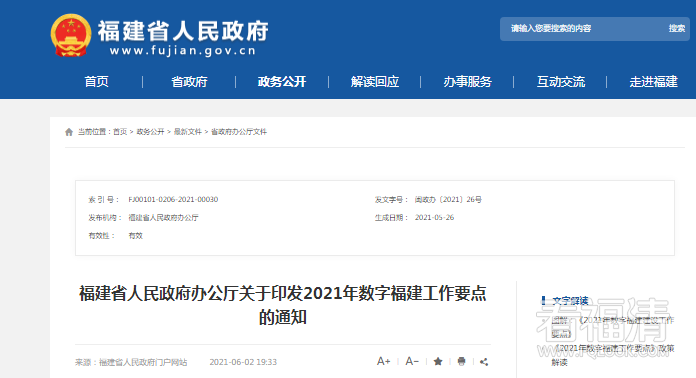696x378 pixels.
Task: Decrease font size with A- icon
Action: point(412,362)
